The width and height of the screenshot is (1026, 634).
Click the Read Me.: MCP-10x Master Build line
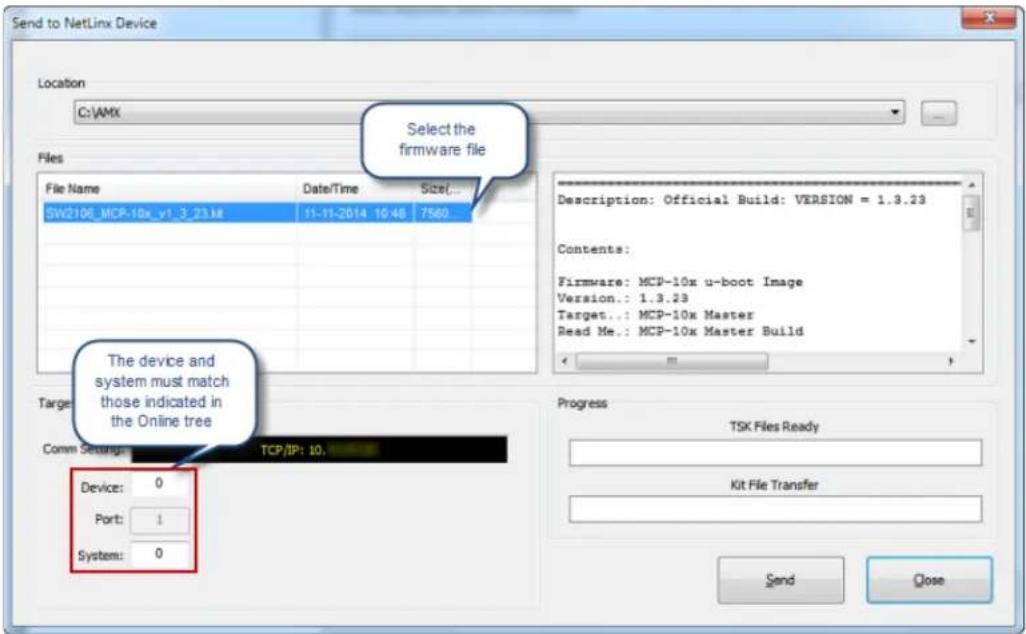(680, 331)
